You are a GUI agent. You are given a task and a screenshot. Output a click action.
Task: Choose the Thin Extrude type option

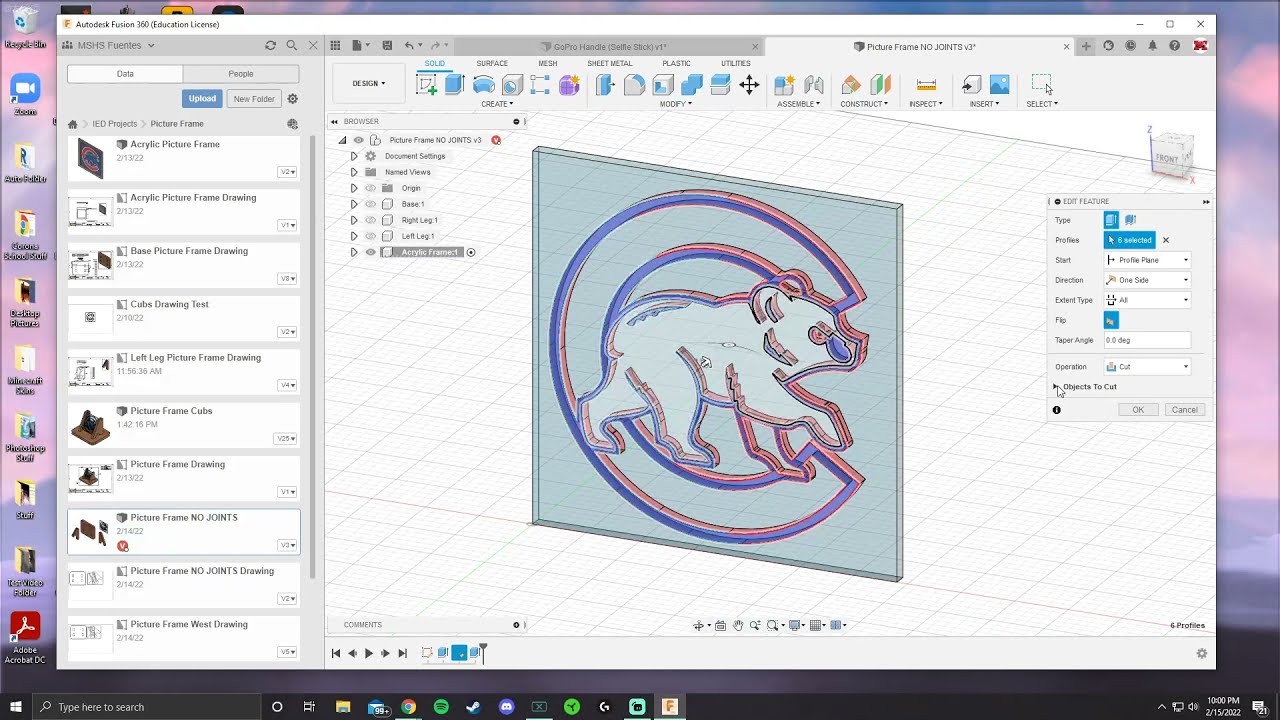click(1130, 220)
